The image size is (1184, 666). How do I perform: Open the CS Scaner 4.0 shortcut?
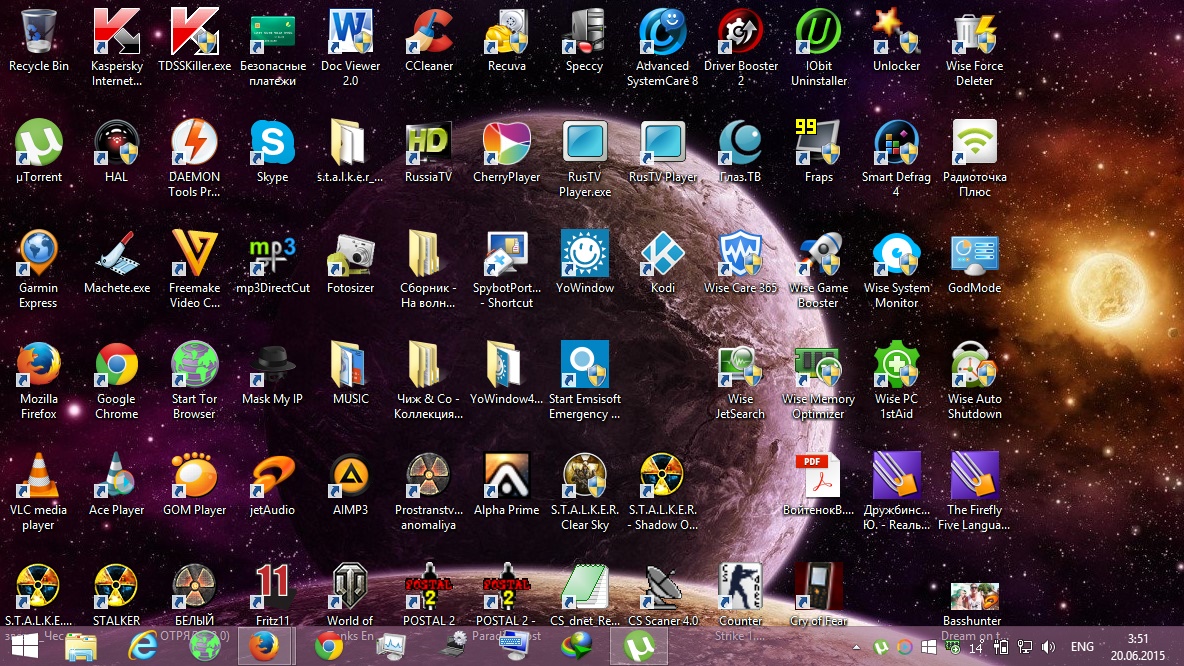pyautogui.click(x=662, y=587)
